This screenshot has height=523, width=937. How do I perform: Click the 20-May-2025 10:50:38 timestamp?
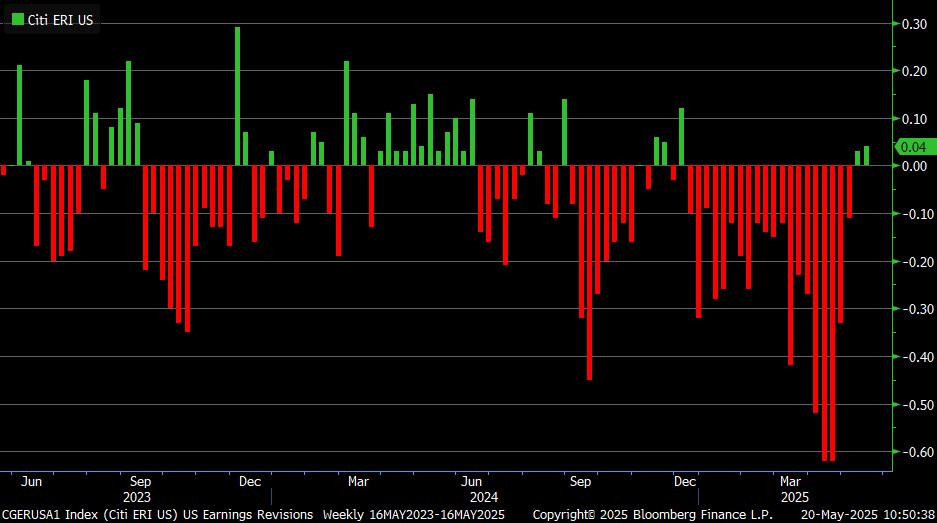[x=868, y=515]
